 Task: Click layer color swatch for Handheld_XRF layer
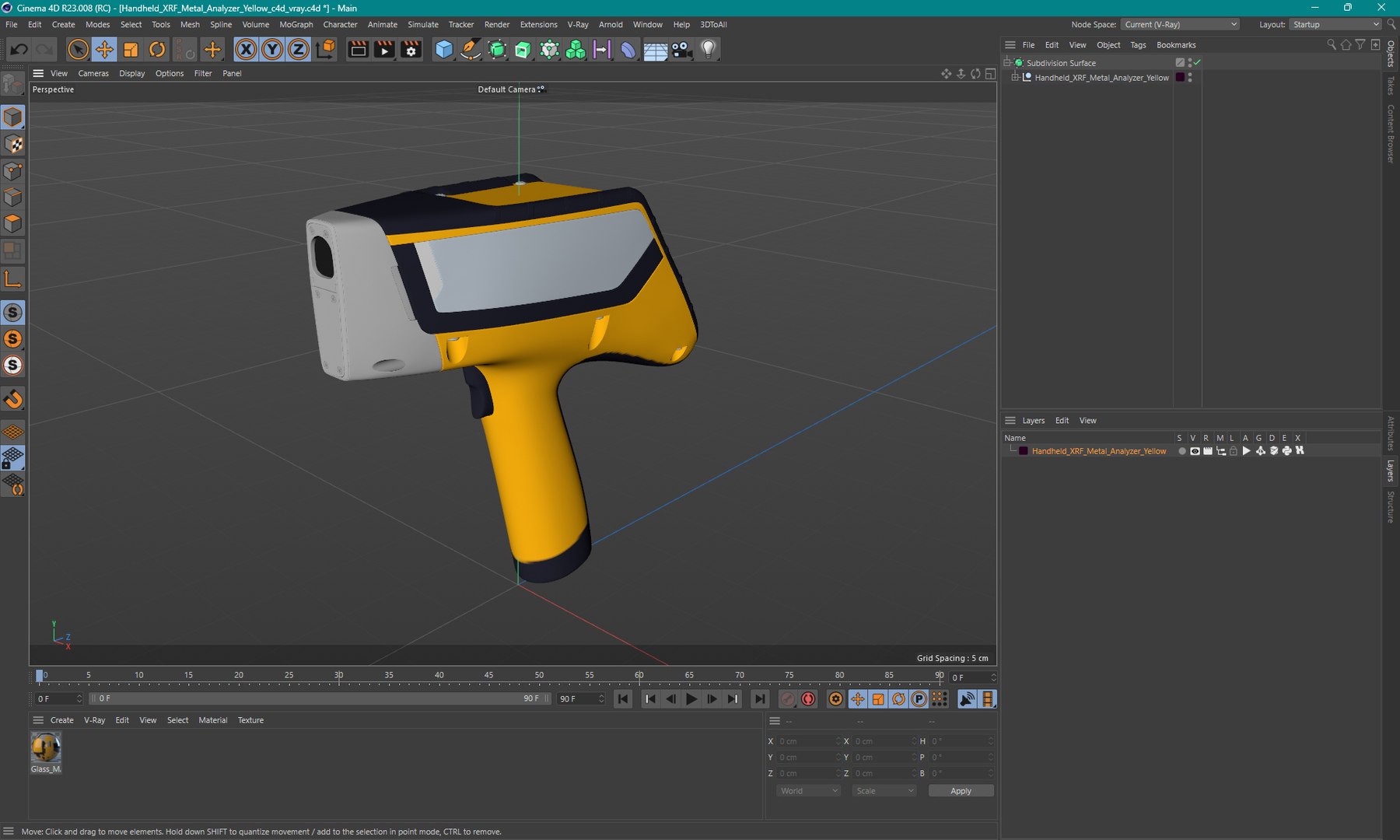pyautogui.click(x=1024, y=451)
